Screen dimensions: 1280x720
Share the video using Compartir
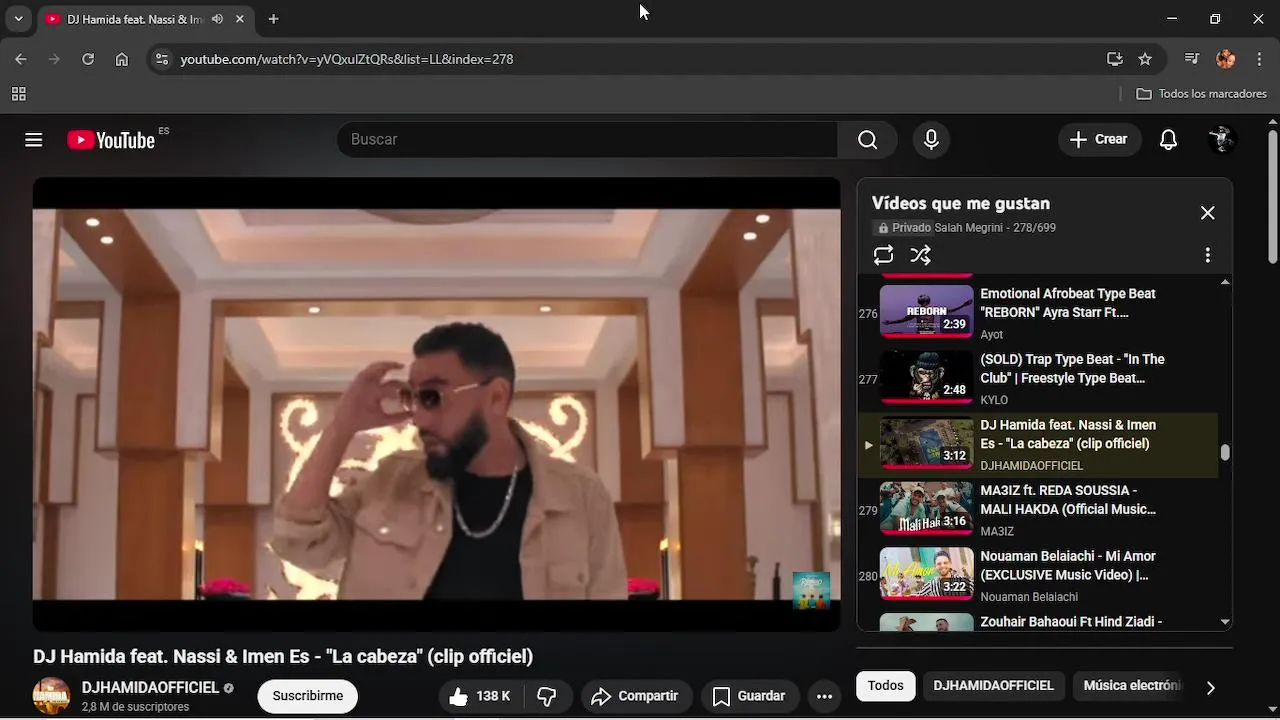634,696
